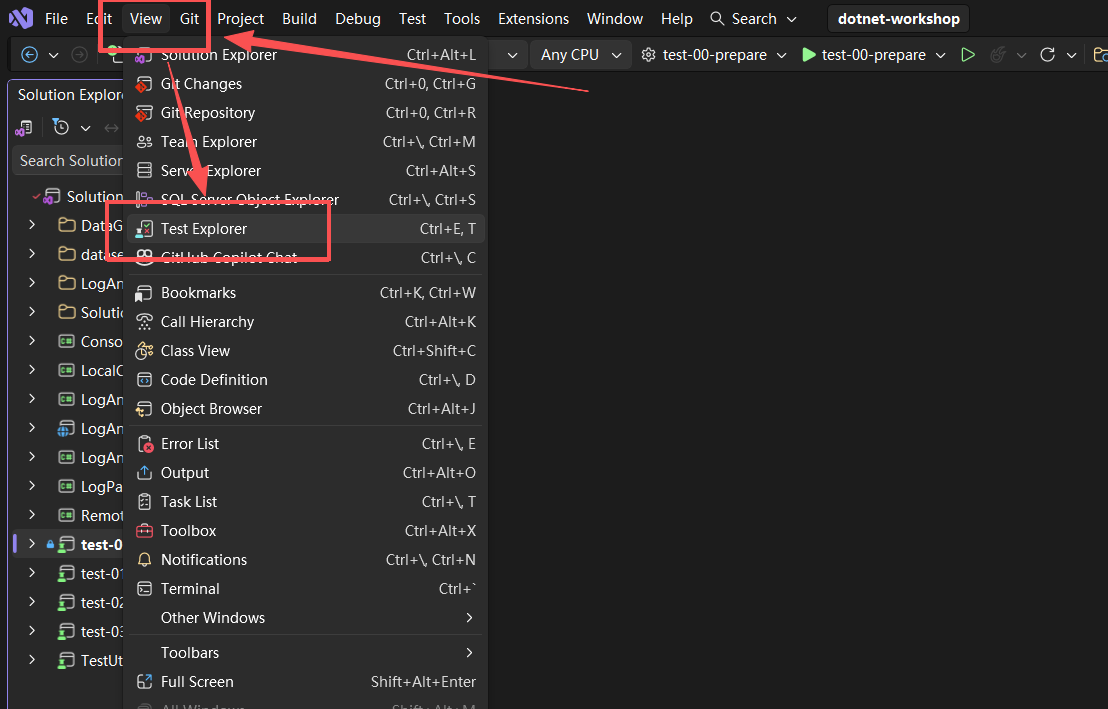Expand the TestUt project tree node
Screen dimensions: 1108x709
32,660
